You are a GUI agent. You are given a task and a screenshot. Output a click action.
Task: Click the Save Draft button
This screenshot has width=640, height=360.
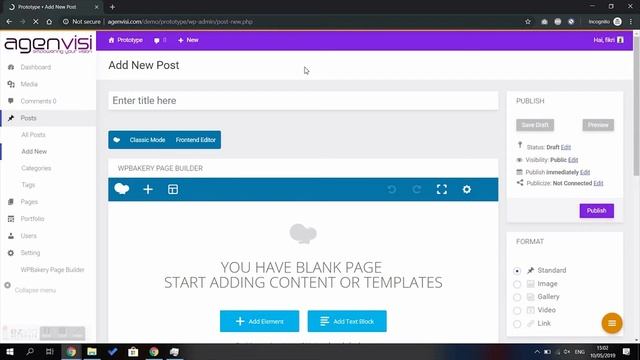535,125
